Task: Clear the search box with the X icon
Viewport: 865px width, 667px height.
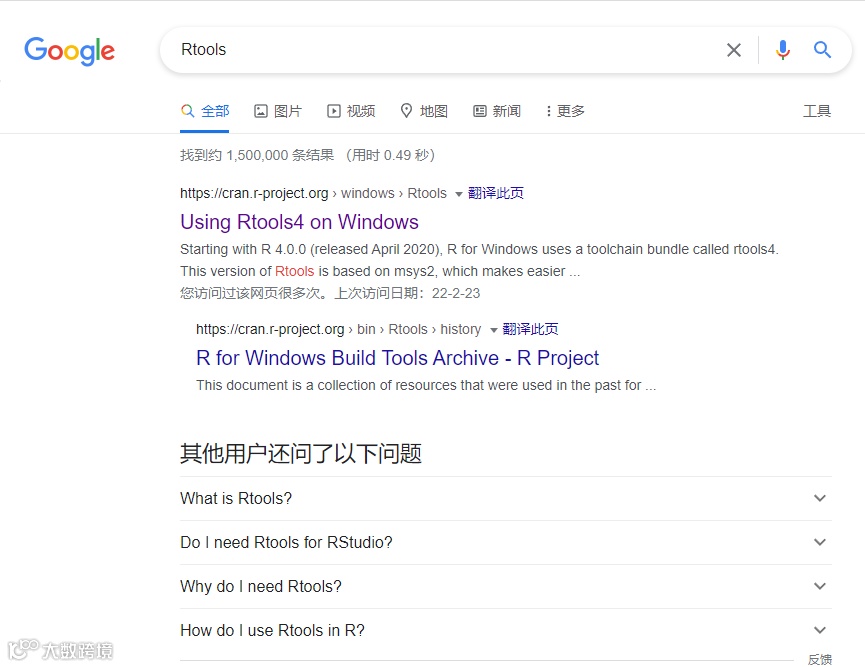Action: (x=734, y=50)
